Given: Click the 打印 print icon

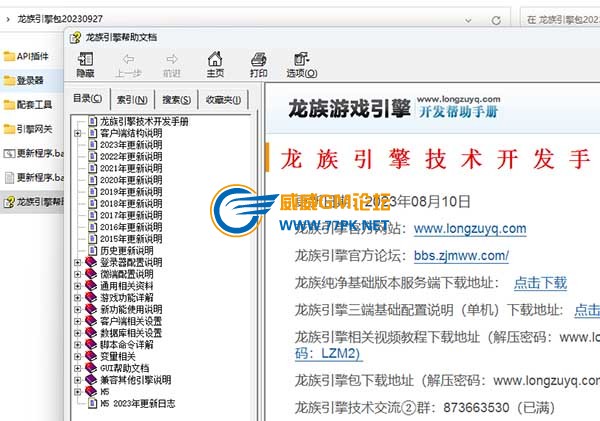Looking at the screenshot, I should click(x=259, y=59).
